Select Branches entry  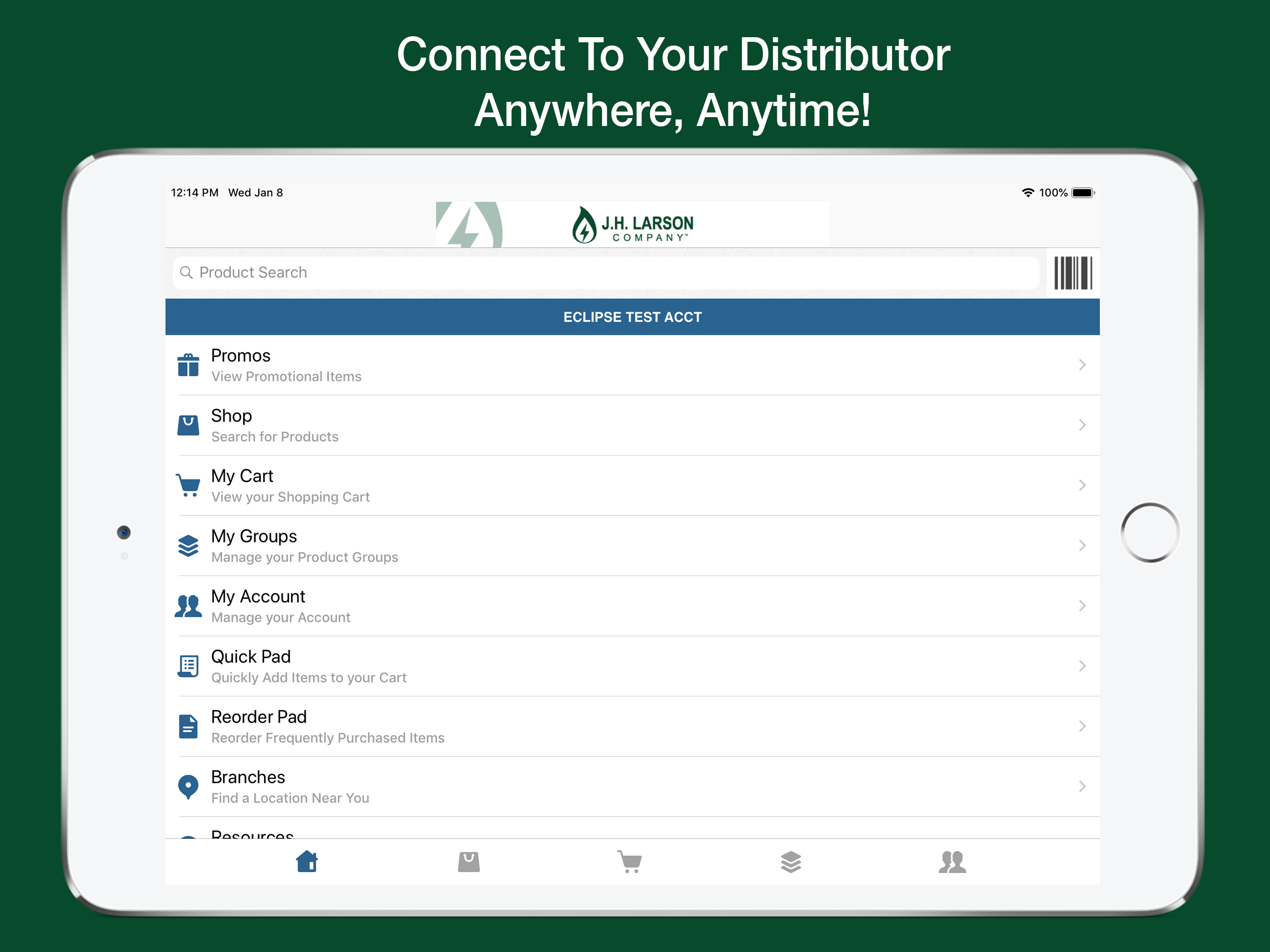click(632, 787)
